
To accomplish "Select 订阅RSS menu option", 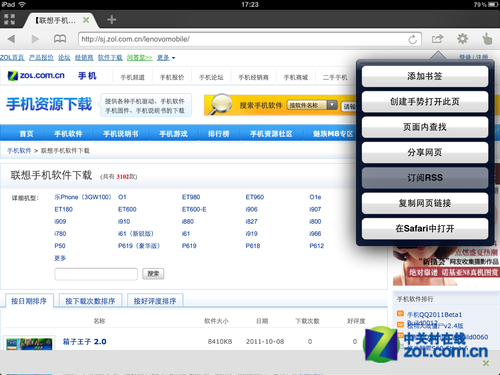I will pos(425,178).
